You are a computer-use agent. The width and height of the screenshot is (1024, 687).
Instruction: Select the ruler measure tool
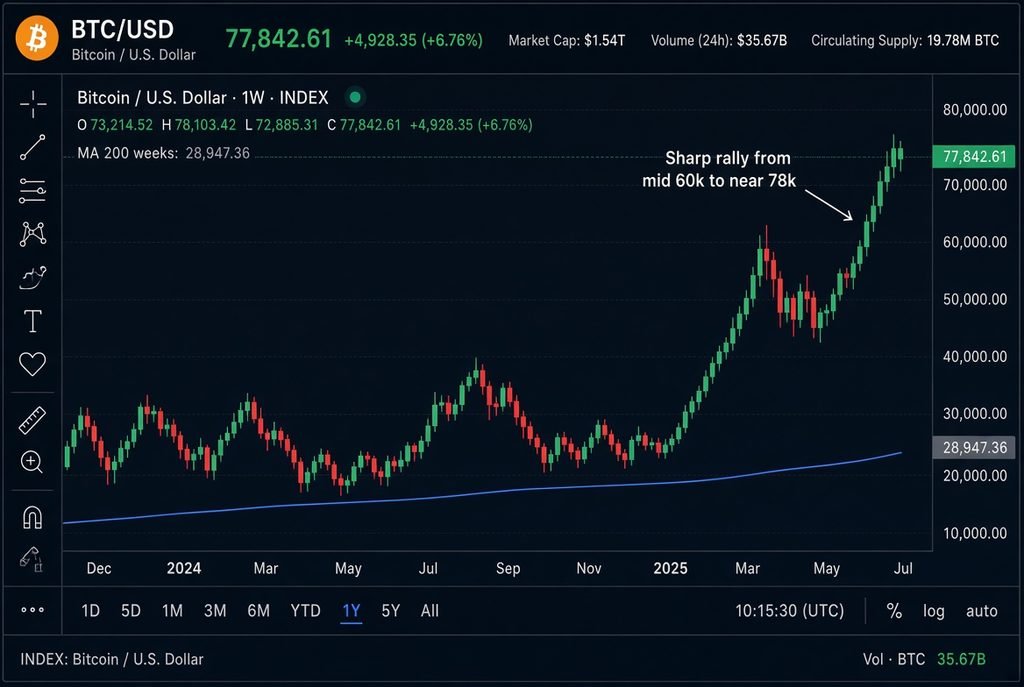click(33, 421)
